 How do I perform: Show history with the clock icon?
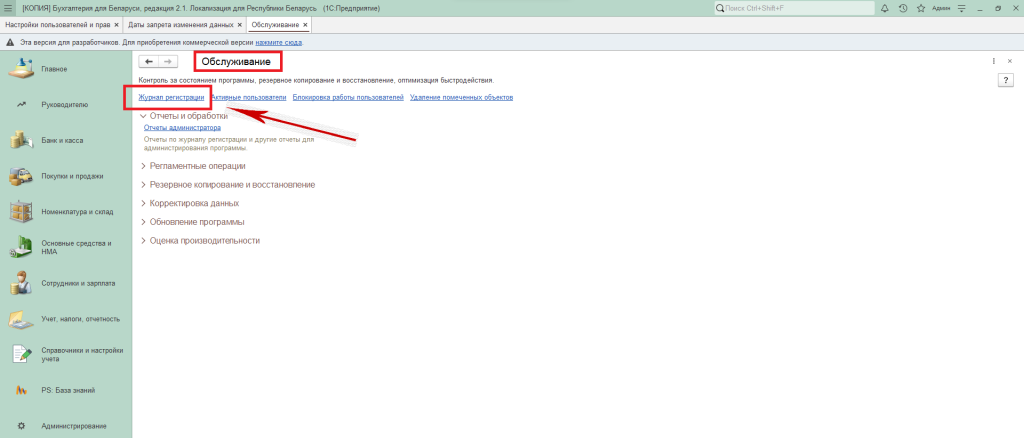(902, 8)
